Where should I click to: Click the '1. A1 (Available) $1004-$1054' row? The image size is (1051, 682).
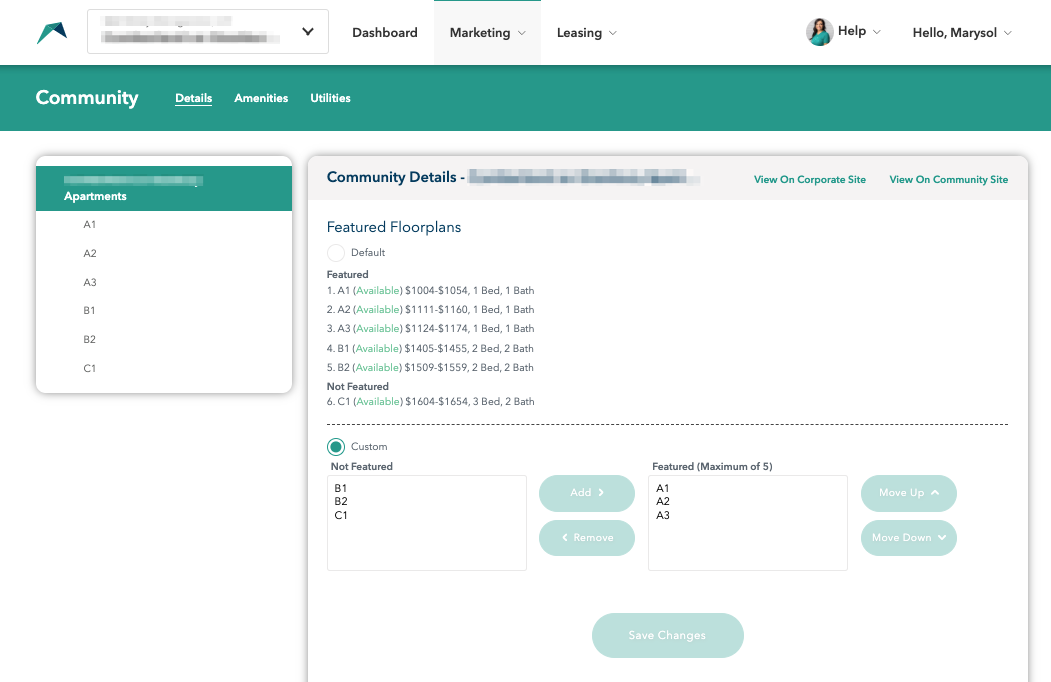click(430, 290)
